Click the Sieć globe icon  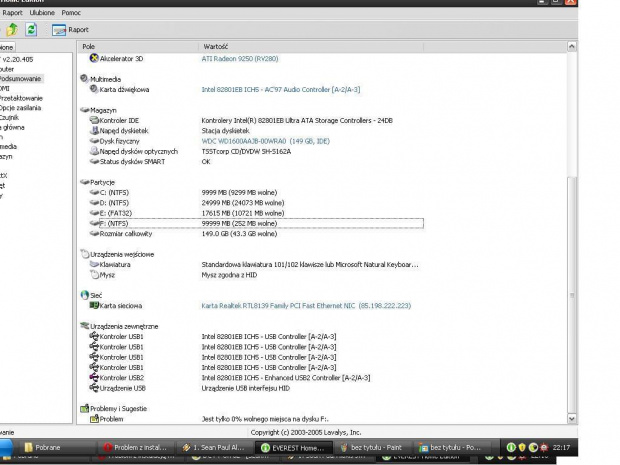pyautogui.click(x=84, y=295)
